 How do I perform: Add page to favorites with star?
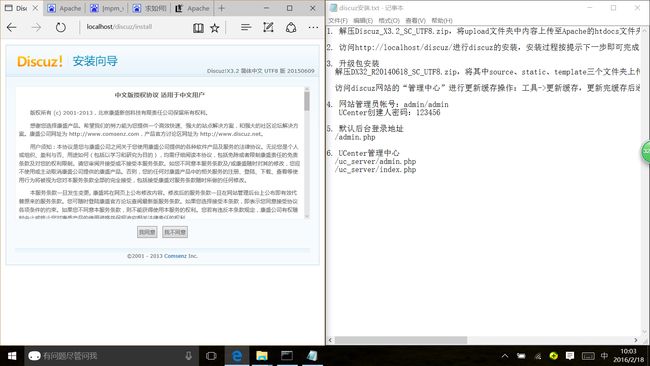(214, 28)
